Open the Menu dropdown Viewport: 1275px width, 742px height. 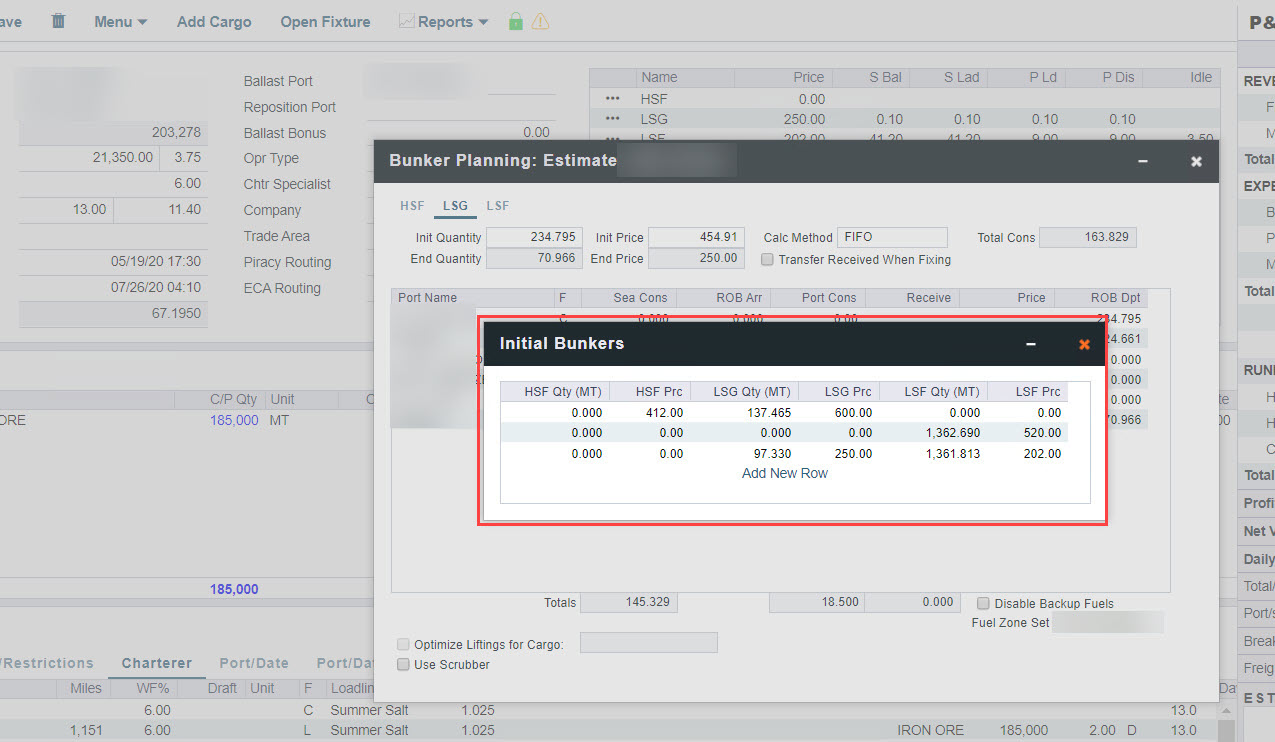tap(120, 21)
